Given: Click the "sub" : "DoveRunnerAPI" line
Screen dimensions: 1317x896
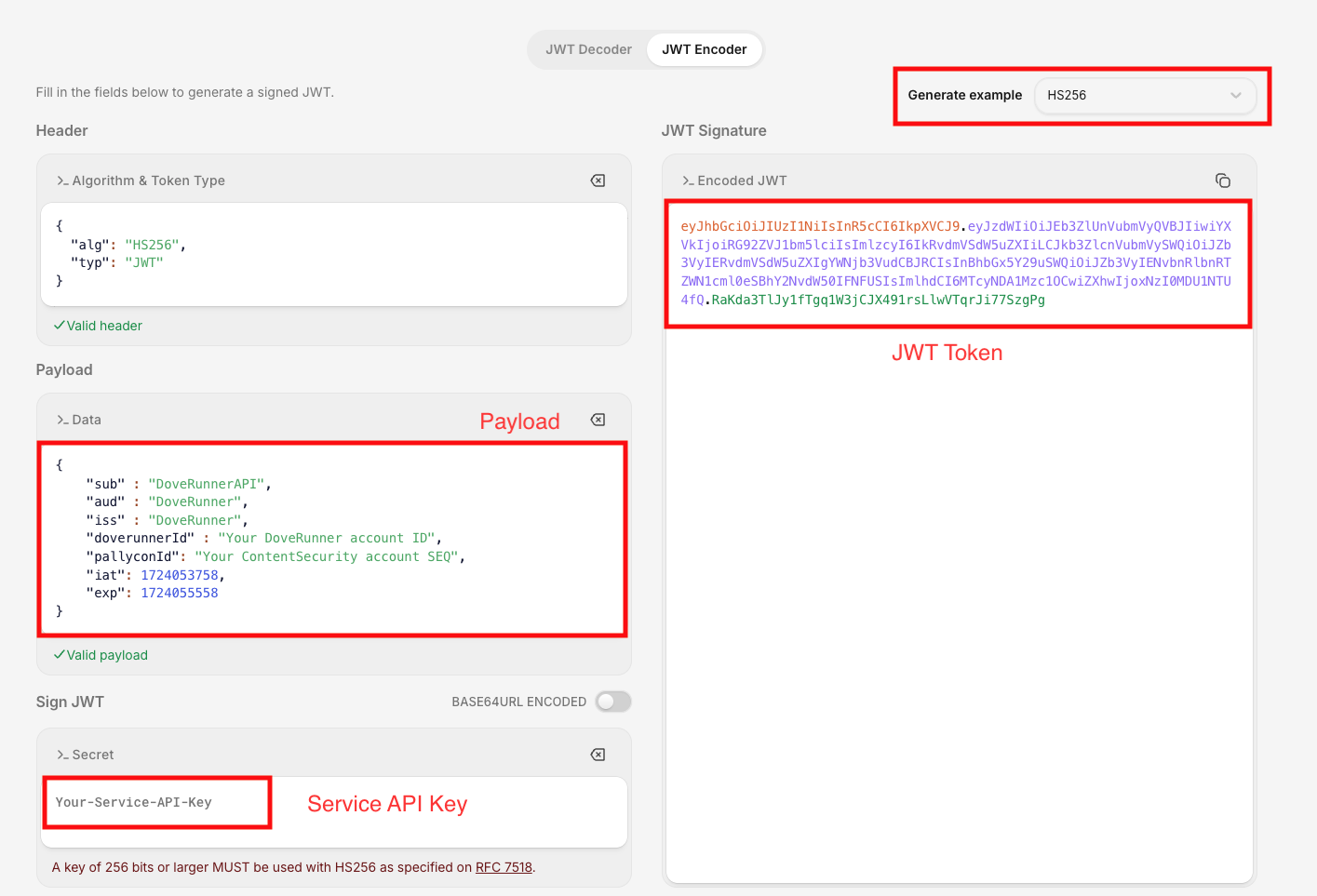Looking at the screenshot, I should (x=179, y=484).
